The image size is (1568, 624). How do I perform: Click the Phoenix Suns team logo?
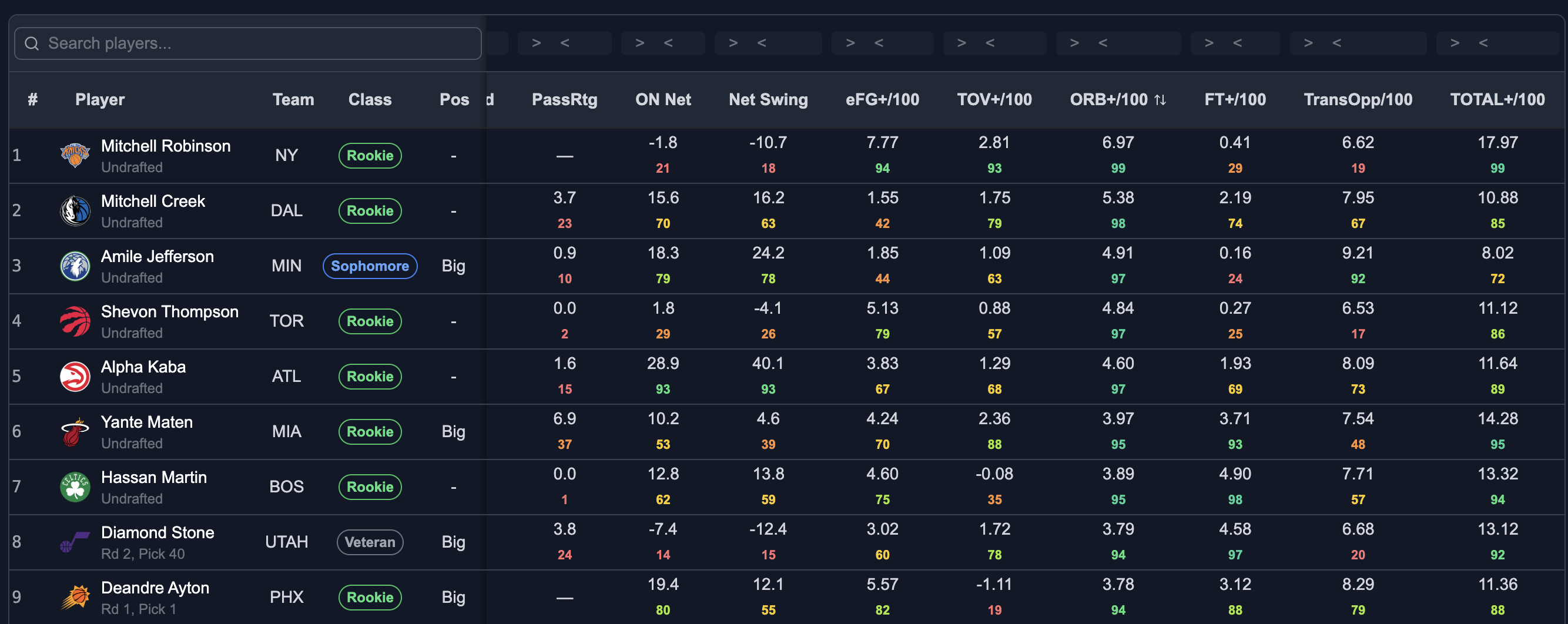pyautogui.click(x=75, y=597)
